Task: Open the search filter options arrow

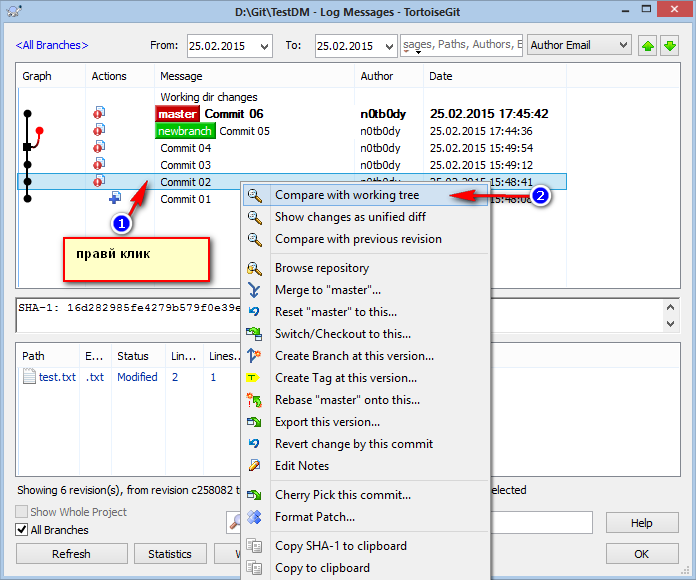Action: tap(418, 53)
